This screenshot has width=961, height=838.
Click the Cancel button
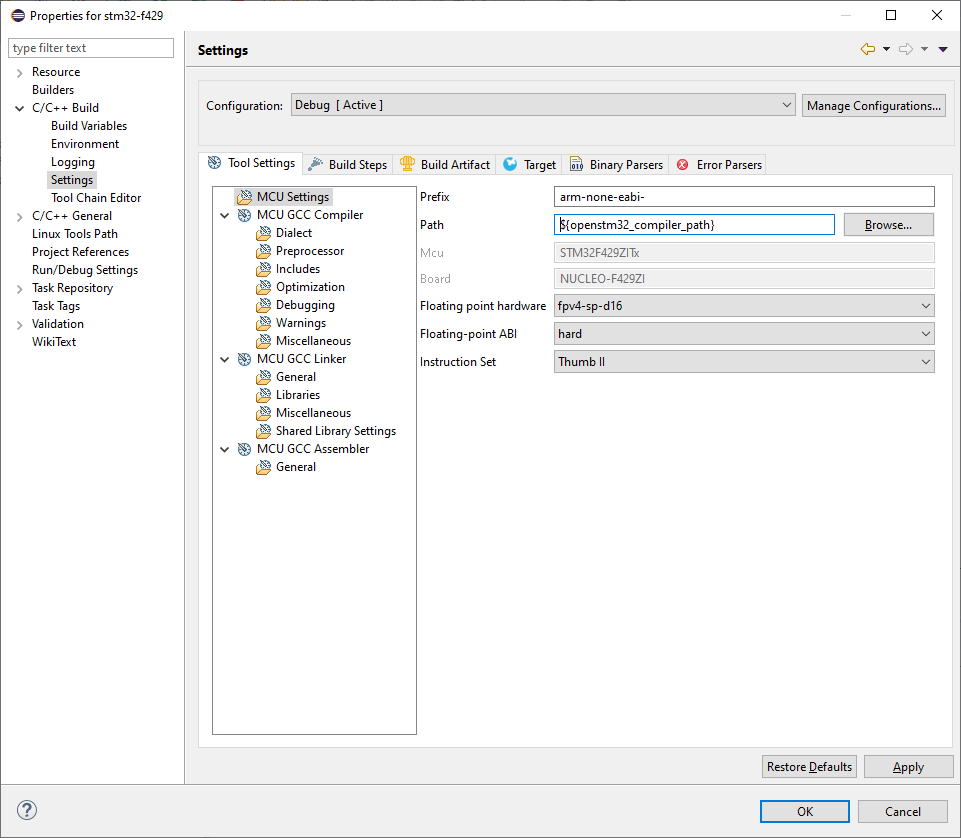pos(903,812)
